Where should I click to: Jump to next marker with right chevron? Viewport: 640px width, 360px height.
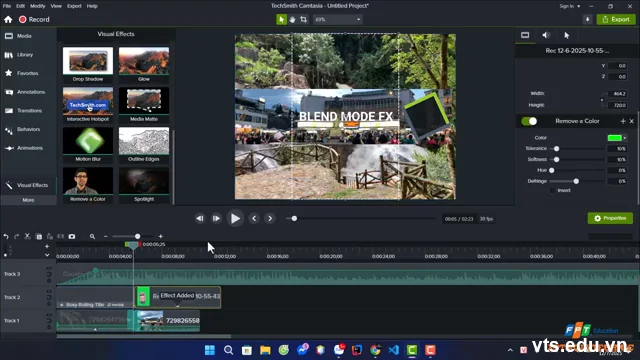point(270,218)
